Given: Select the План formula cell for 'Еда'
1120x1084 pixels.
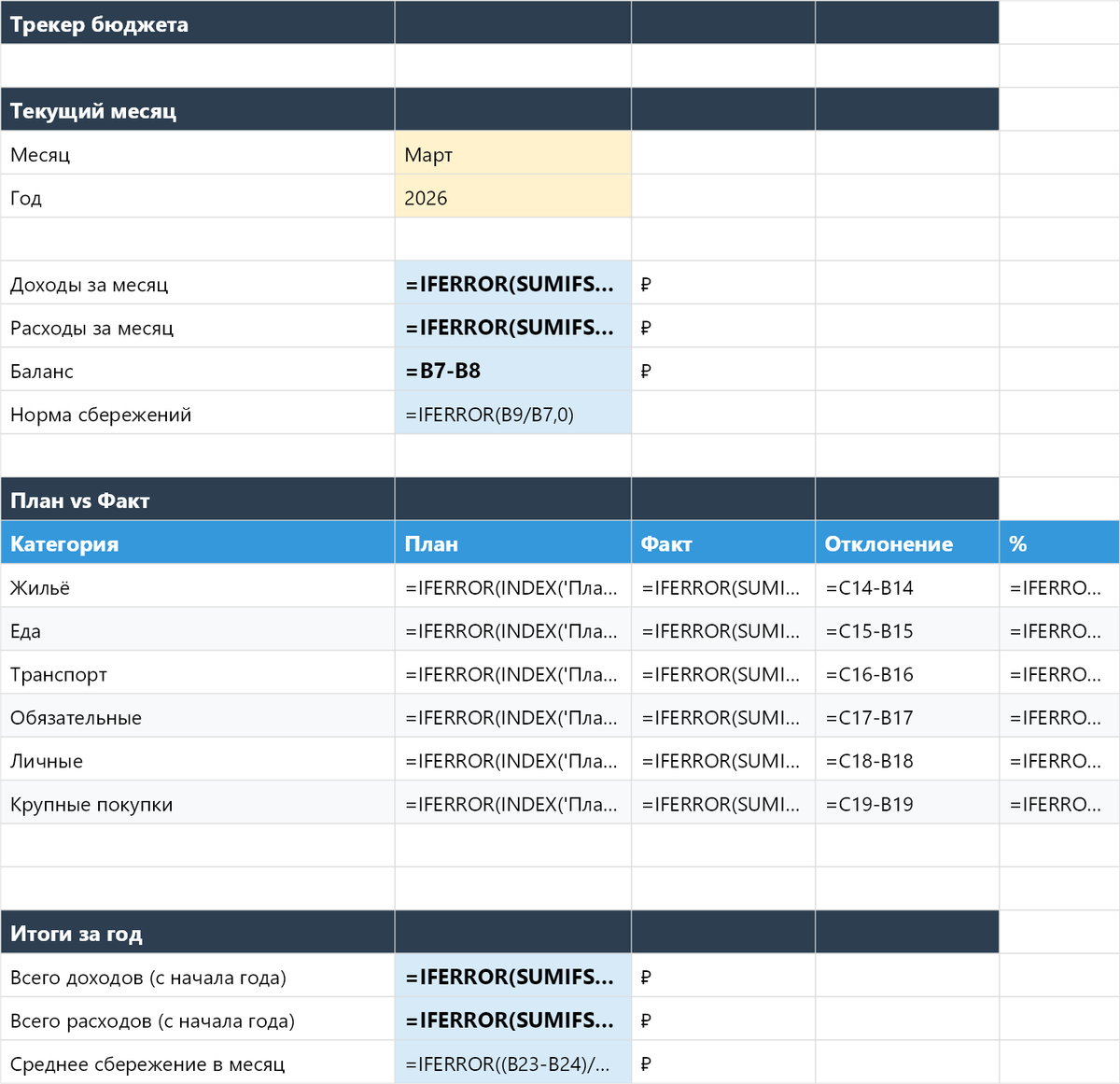Looking at the screenshot, I should tap(512, 631).
